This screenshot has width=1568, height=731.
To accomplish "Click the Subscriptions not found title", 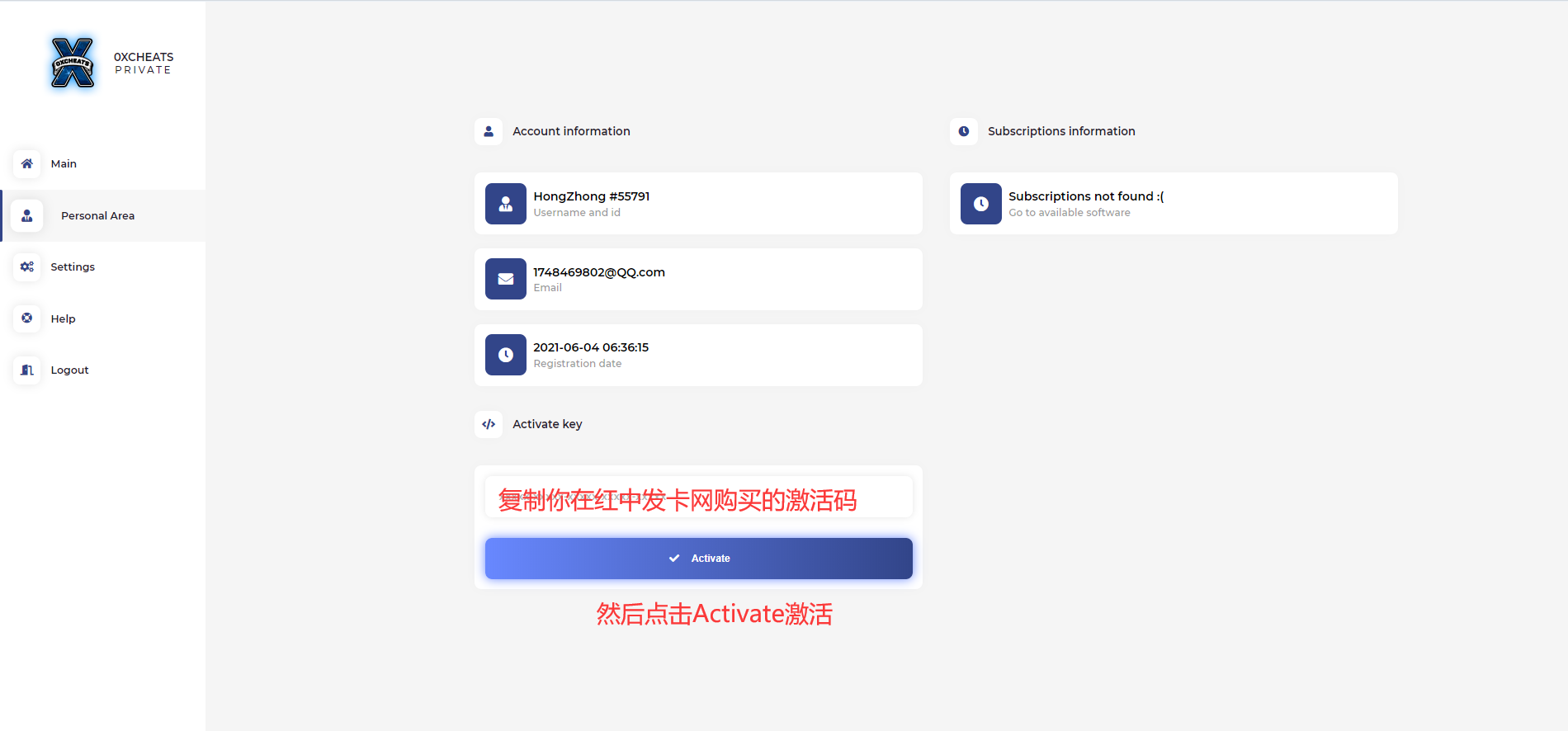I will (x=1086, y=196).
